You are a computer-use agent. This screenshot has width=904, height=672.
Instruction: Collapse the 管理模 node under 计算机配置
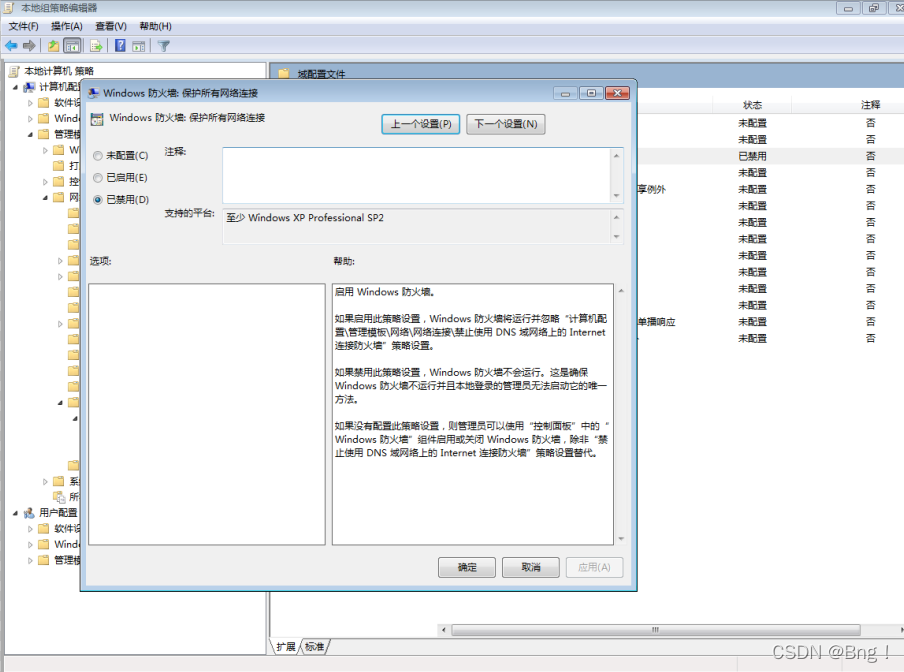point(31,135)
